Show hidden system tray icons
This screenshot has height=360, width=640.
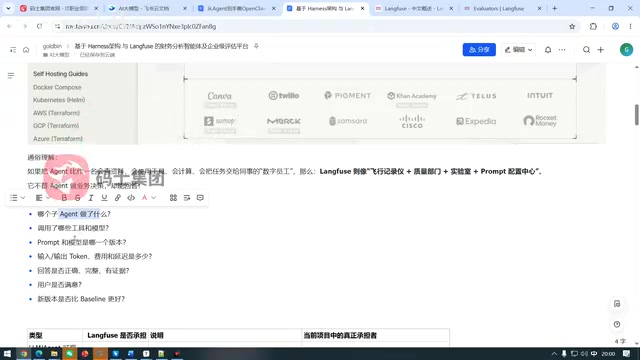pyautogui.click(x=554, y=354)
